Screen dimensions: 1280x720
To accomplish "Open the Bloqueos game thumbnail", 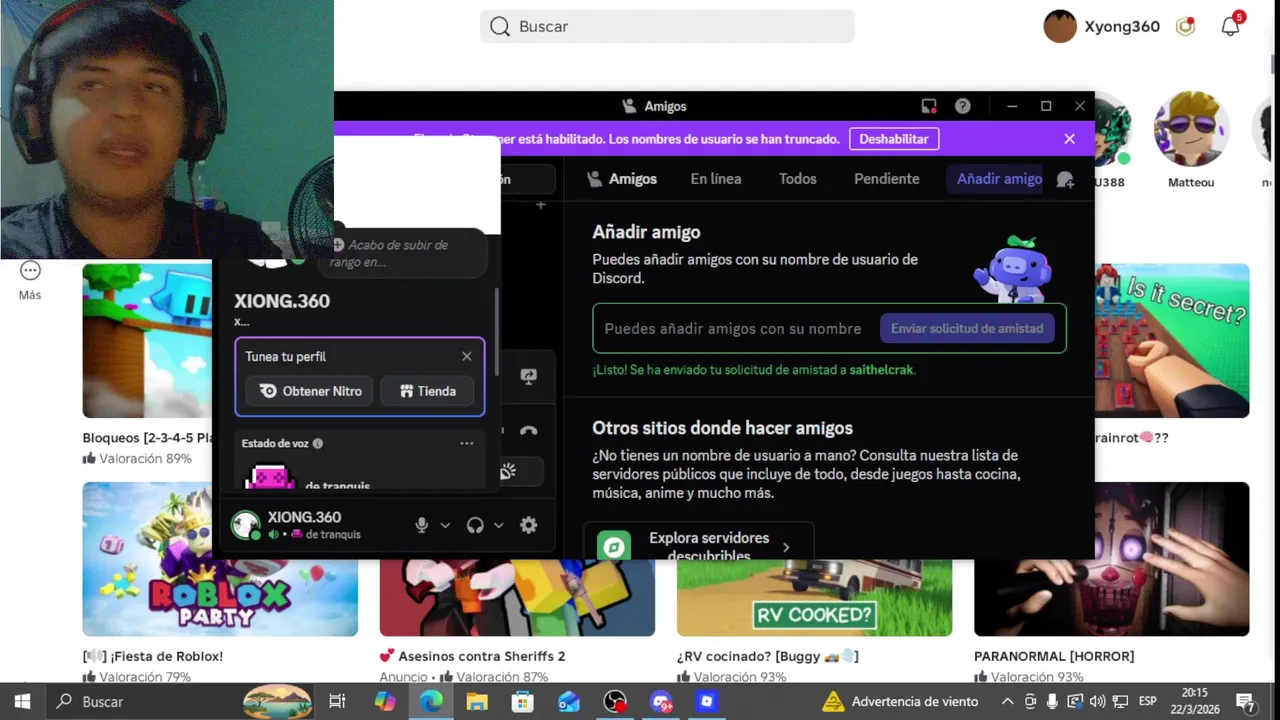I will pos(147,341).
